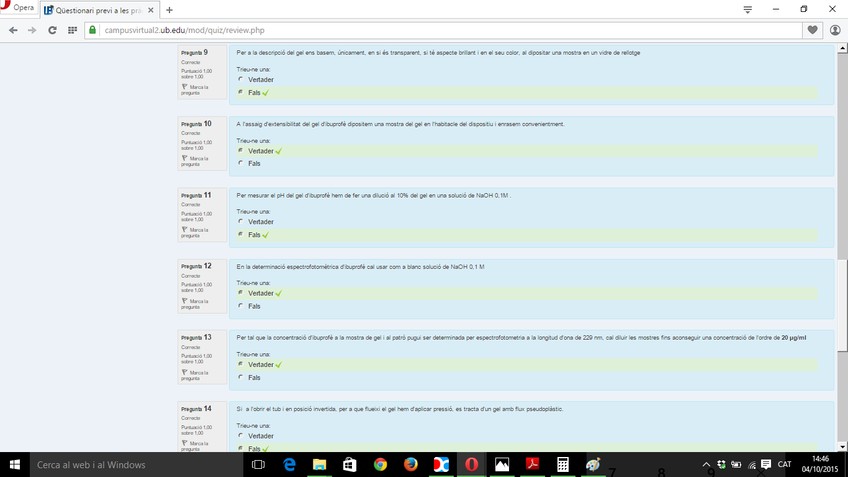Open a new tab with plus button
Image resolution: width=848 pixels, height=477 pixels.
(x=169, y=9)
